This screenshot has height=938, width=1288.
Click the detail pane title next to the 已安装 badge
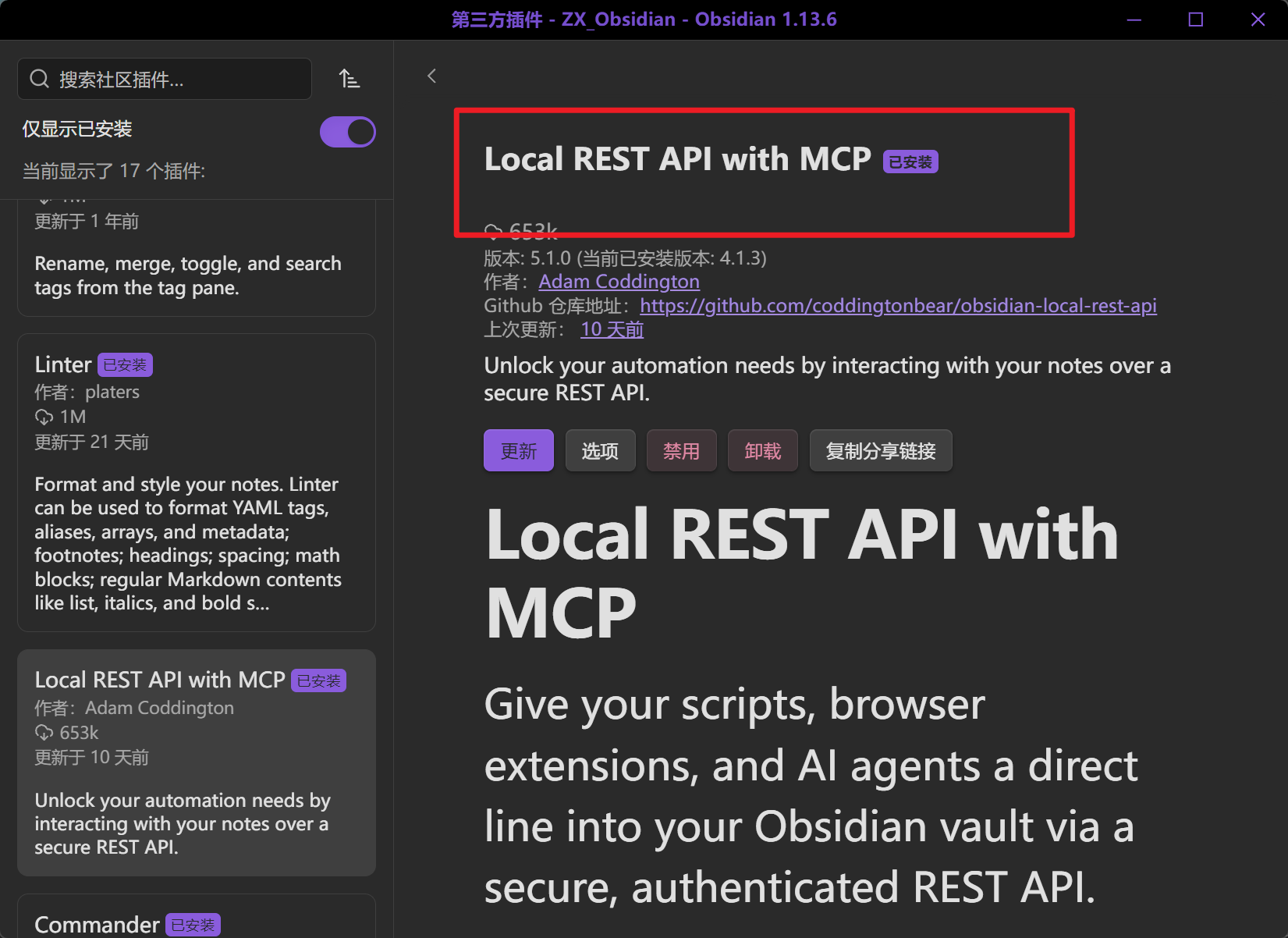677,159
